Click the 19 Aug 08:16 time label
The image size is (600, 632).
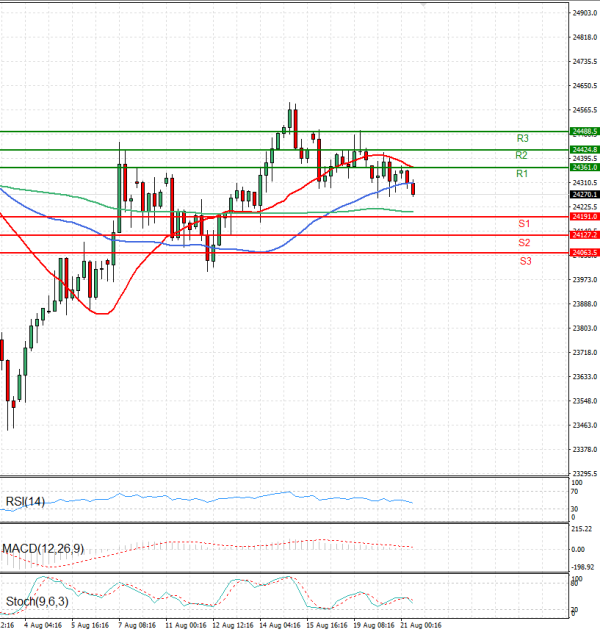coord(374,626)
